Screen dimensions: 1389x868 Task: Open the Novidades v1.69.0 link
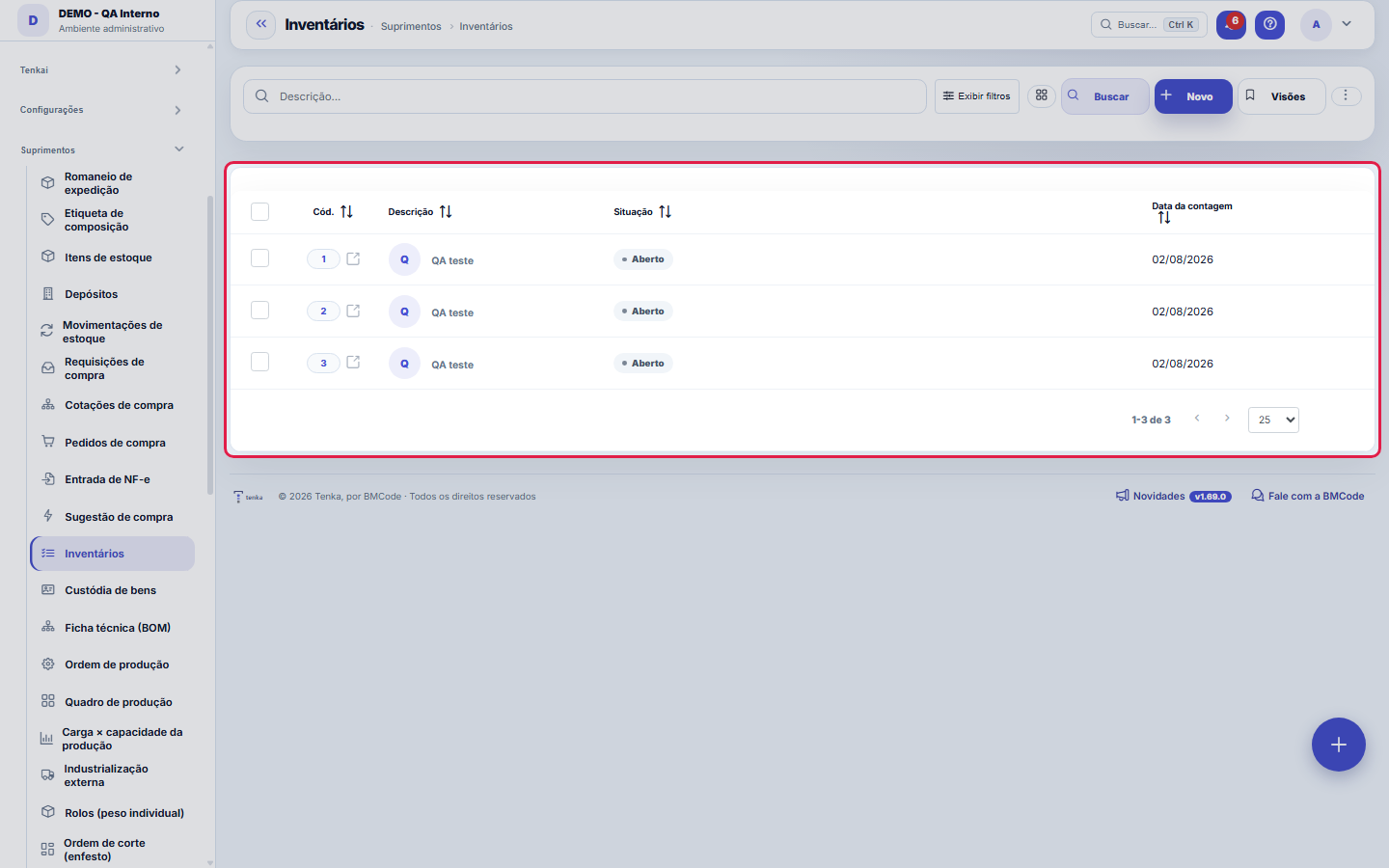click(1174, 496)
